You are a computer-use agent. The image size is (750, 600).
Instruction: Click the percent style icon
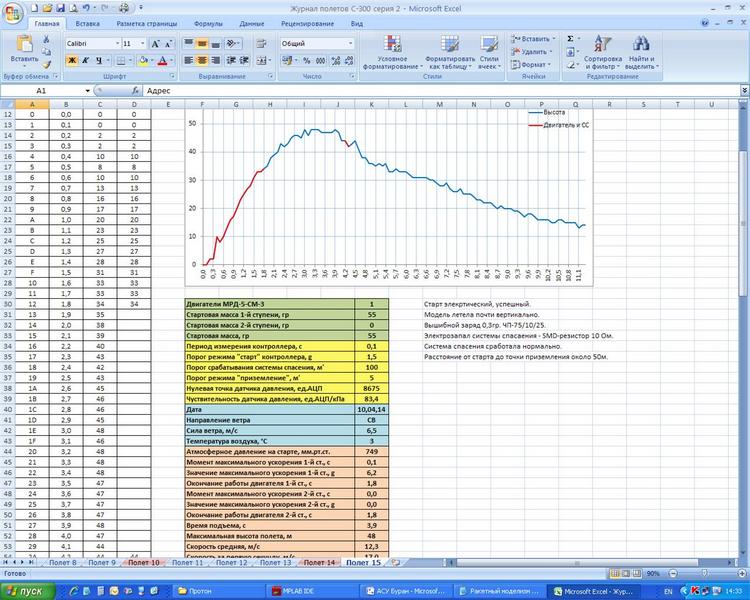(306, 61)
